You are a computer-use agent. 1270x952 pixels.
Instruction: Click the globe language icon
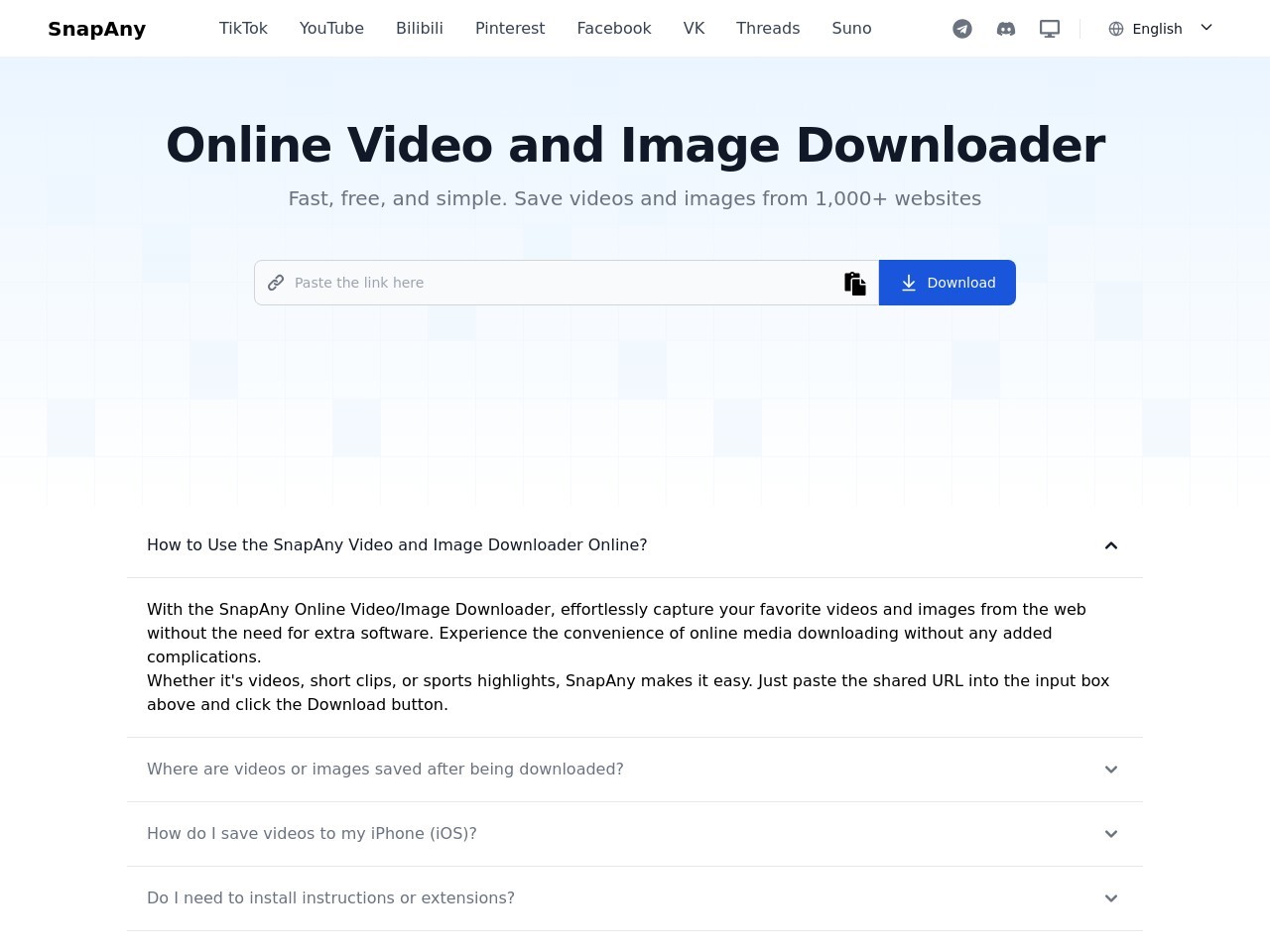(1116, 29)
